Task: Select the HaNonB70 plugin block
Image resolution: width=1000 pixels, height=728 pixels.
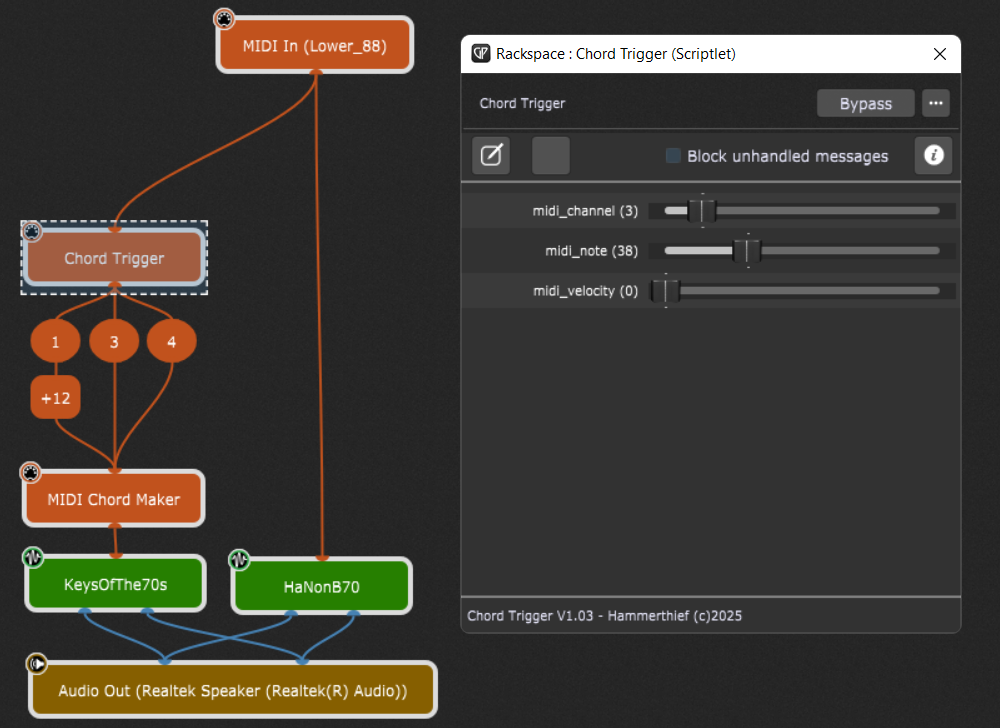Action: pyautogui.click(x=321, y=586)
